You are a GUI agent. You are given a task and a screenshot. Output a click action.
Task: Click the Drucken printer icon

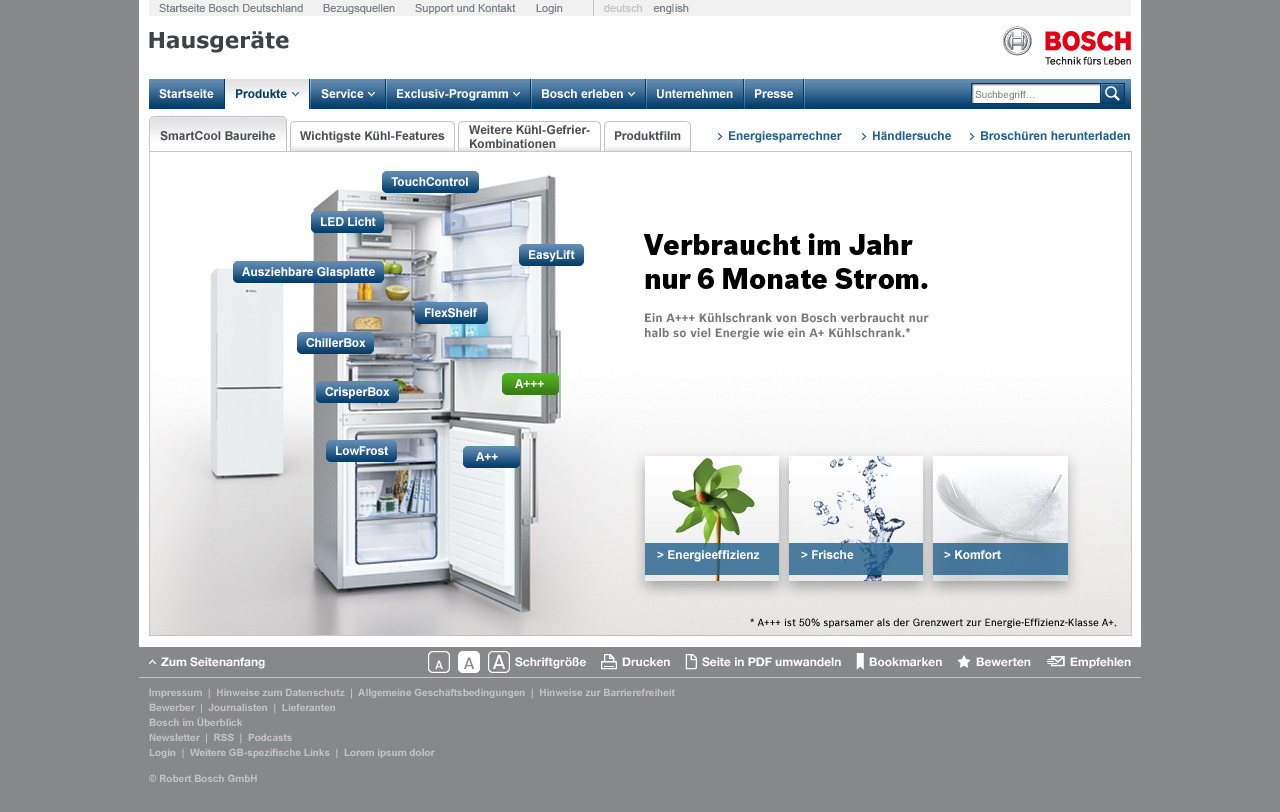click(608, 661)
